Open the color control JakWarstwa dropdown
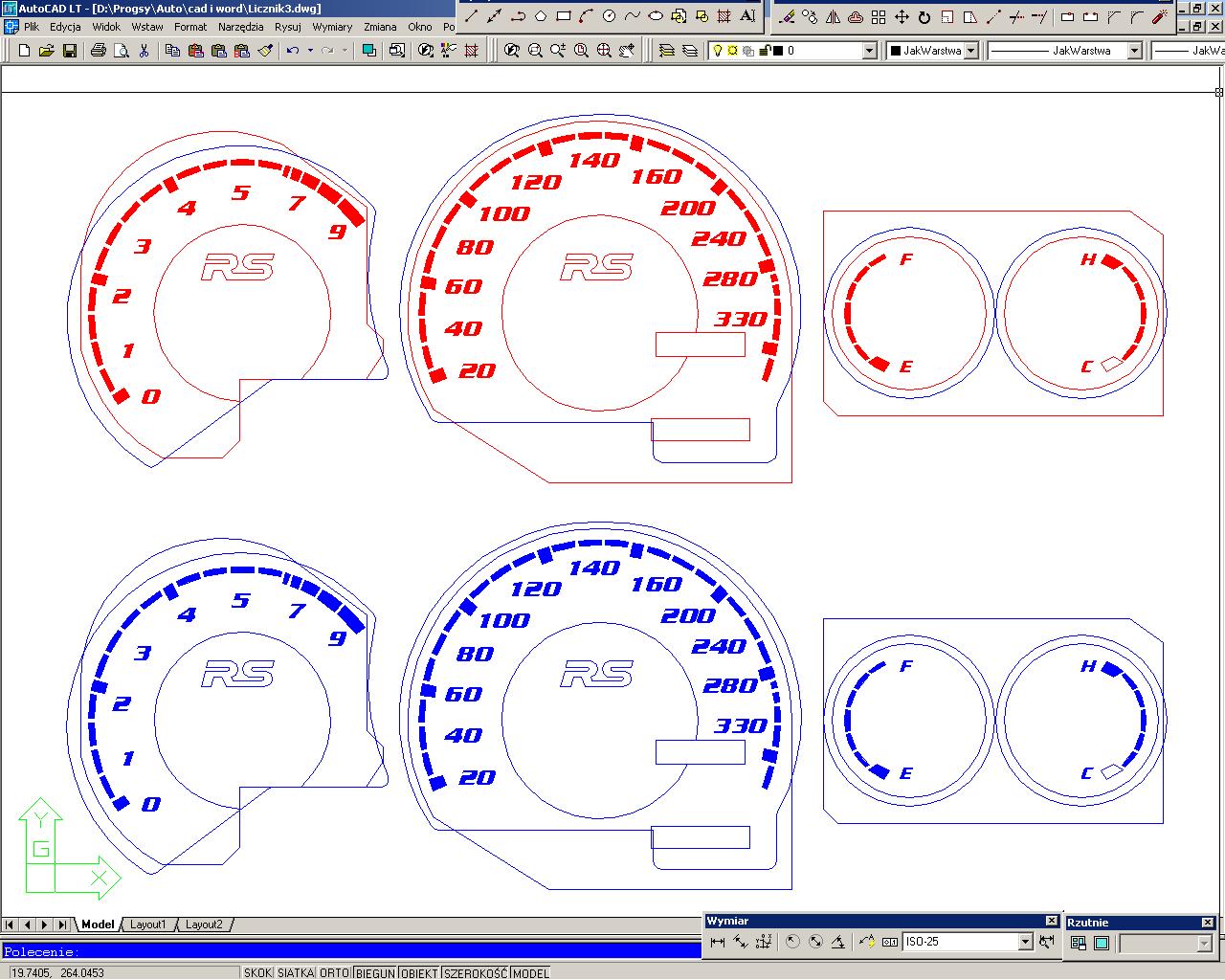Screen dimensions: 1225x980 coord(971,51)
